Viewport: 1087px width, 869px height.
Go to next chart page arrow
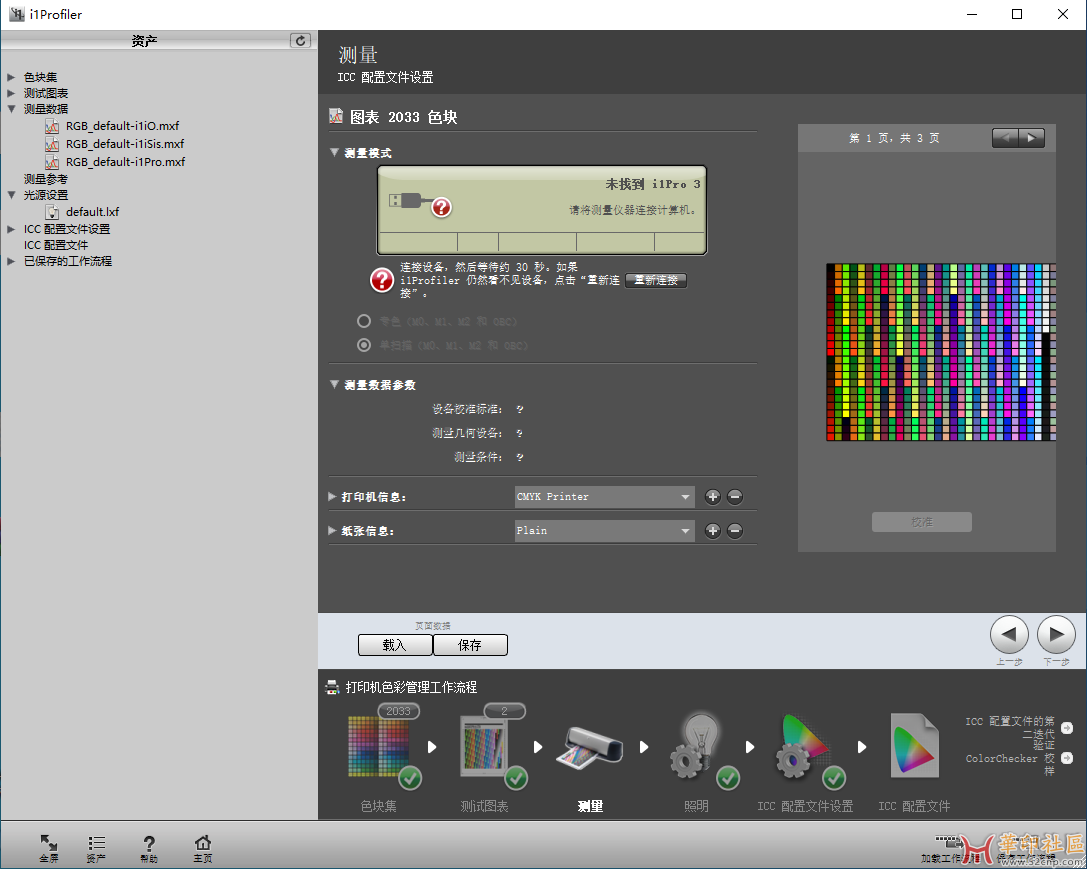click(1031, 138)
